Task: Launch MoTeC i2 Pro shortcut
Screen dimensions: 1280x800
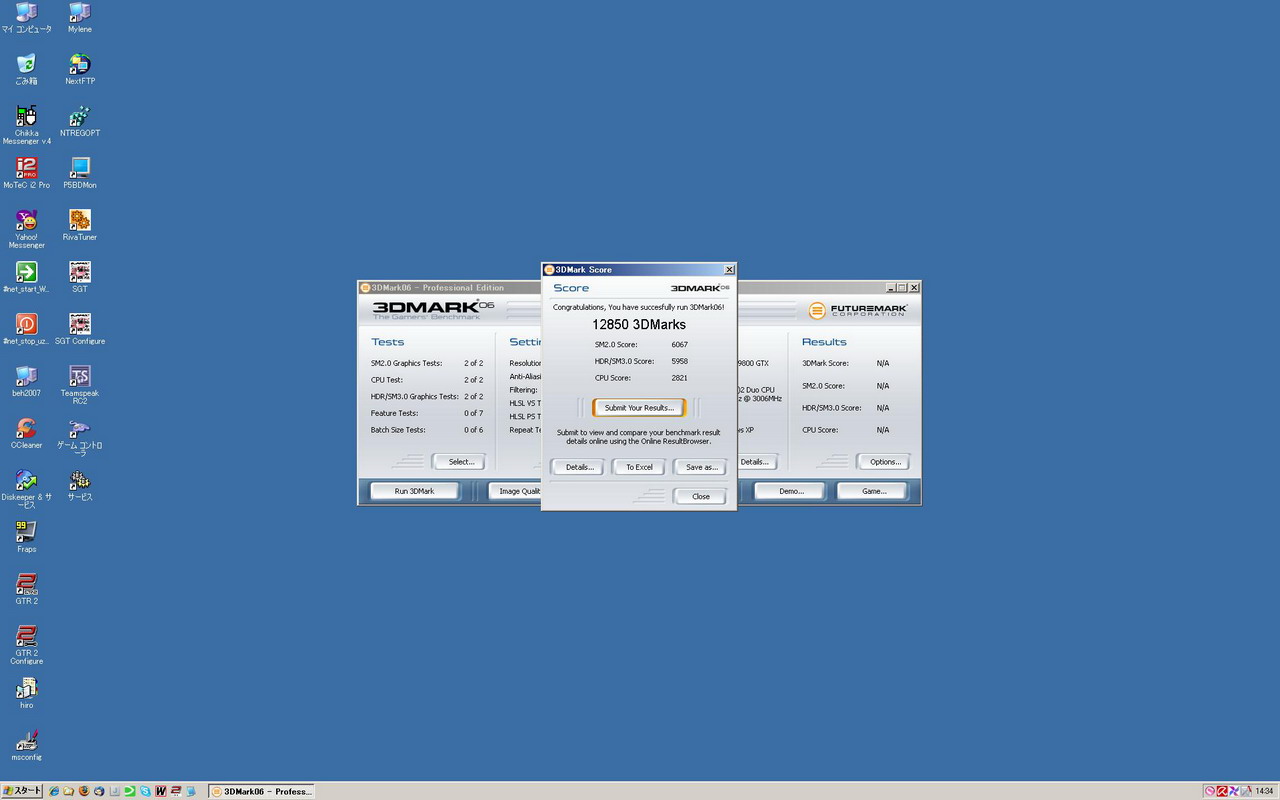Action: (x=26, y=173)
